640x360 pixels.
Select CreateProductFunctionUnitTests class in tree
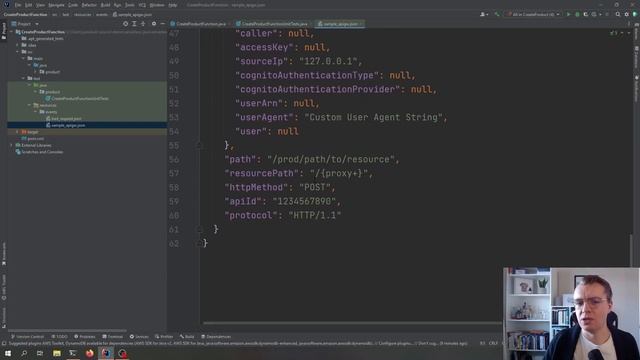tap(77, 98)
